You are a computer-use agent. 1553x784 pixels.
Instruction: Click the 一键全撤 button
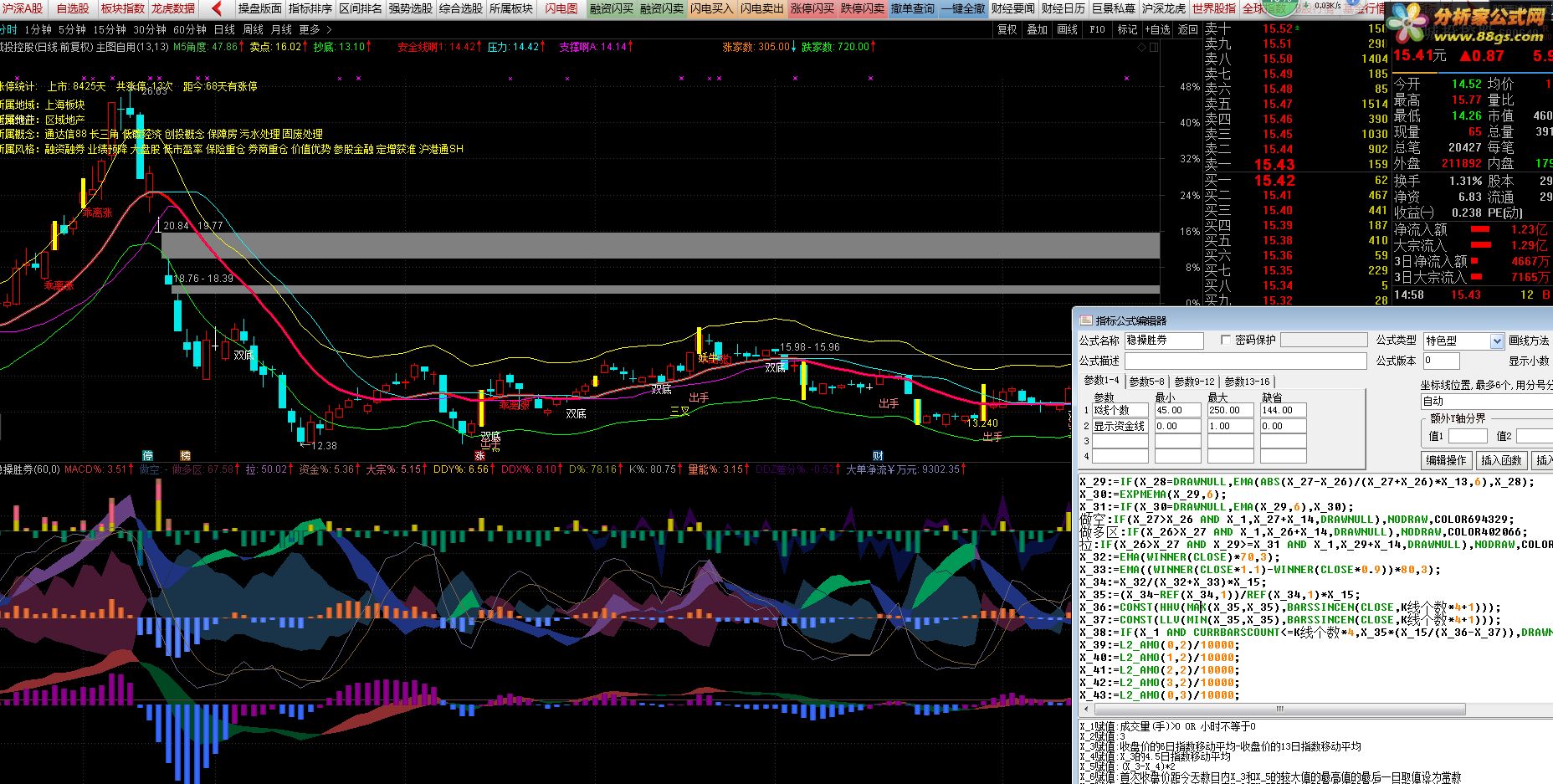click(x=963, y=8)
